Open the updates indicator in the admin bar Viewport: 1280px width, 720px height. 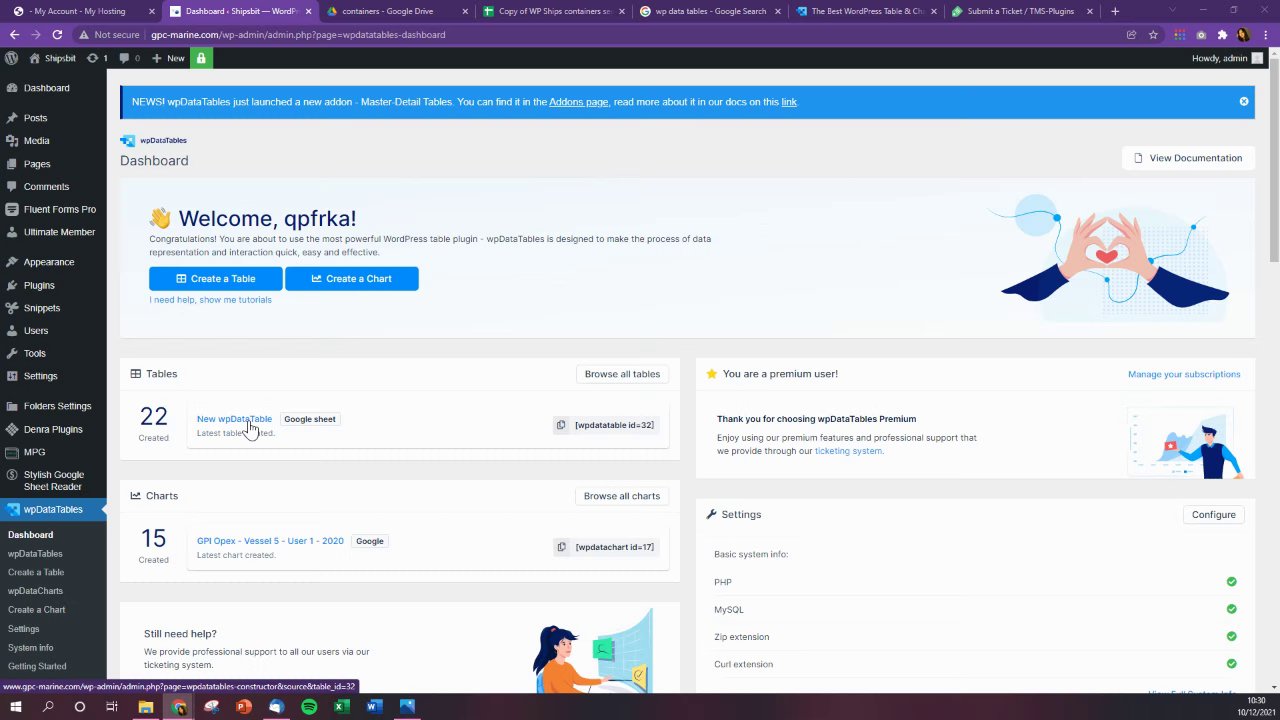(97, 58)
